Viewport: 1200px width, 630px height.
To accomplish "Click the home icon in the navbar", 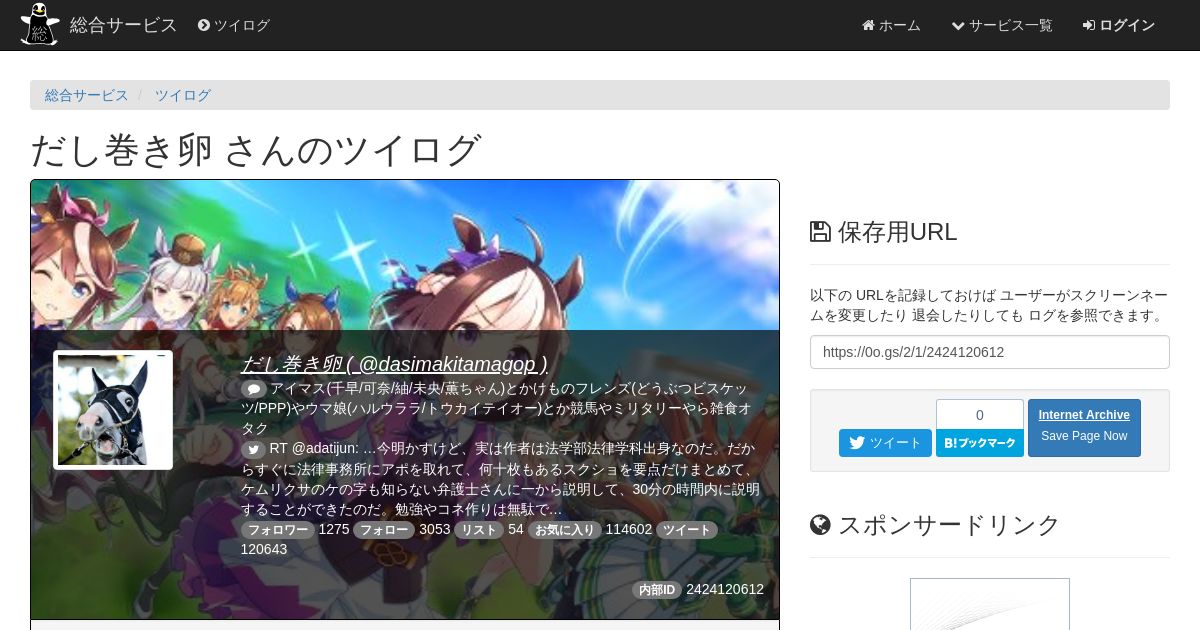I will pos(868,25).
